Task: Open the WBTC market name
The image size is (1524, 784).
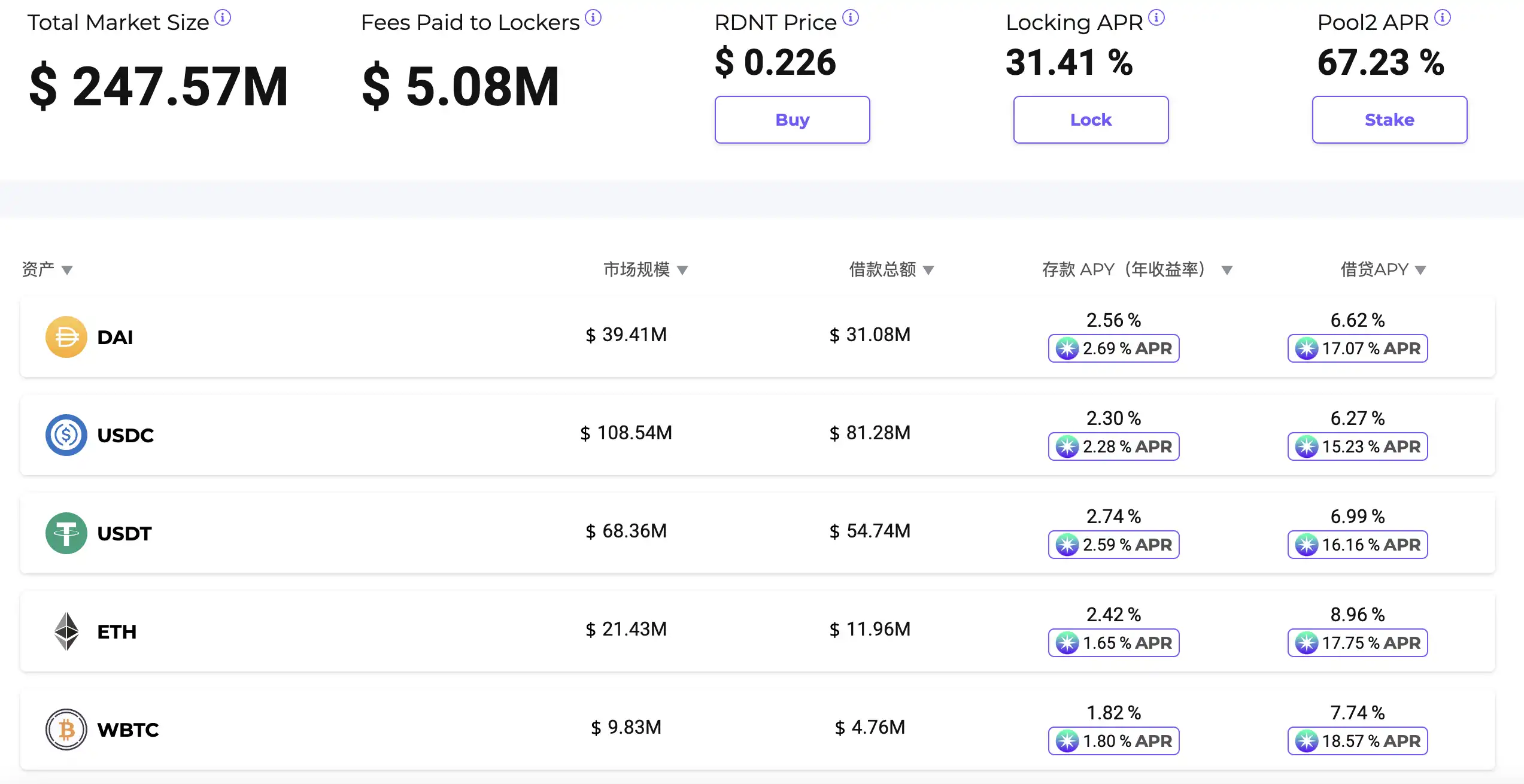Action: tap(128, 730)
